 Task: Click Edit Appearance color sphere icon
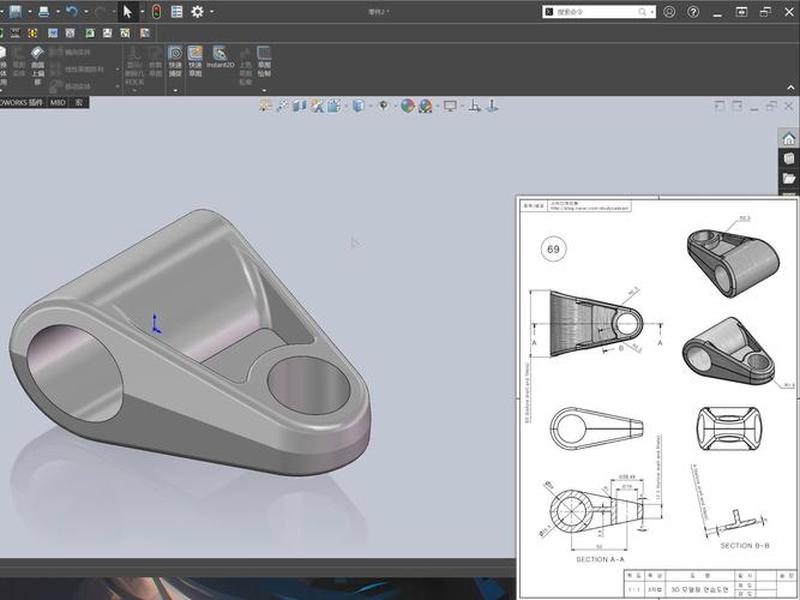click(408, 106)
